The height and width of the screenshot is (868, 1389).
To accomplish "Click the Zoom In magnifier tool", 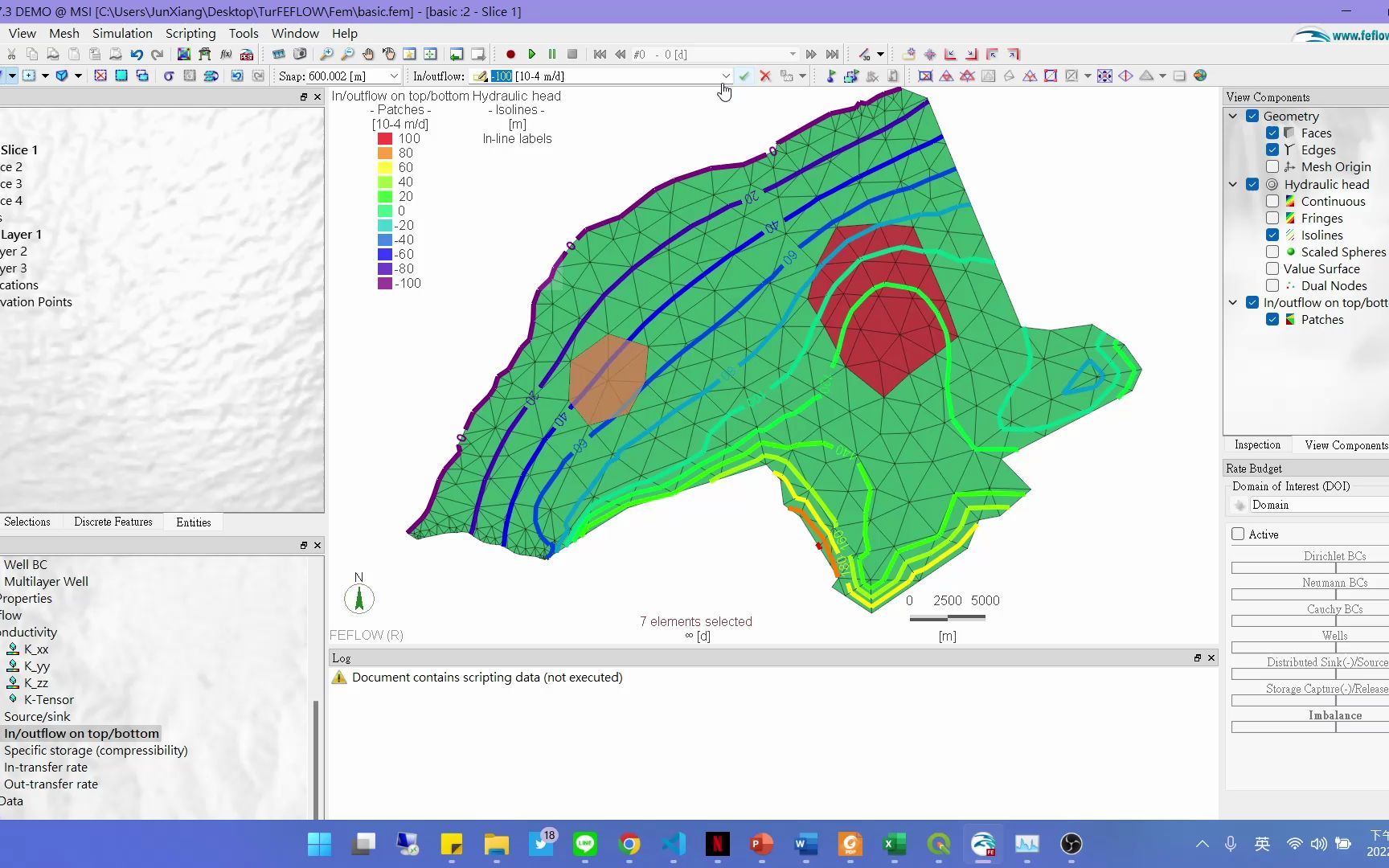I will point(326,54).
